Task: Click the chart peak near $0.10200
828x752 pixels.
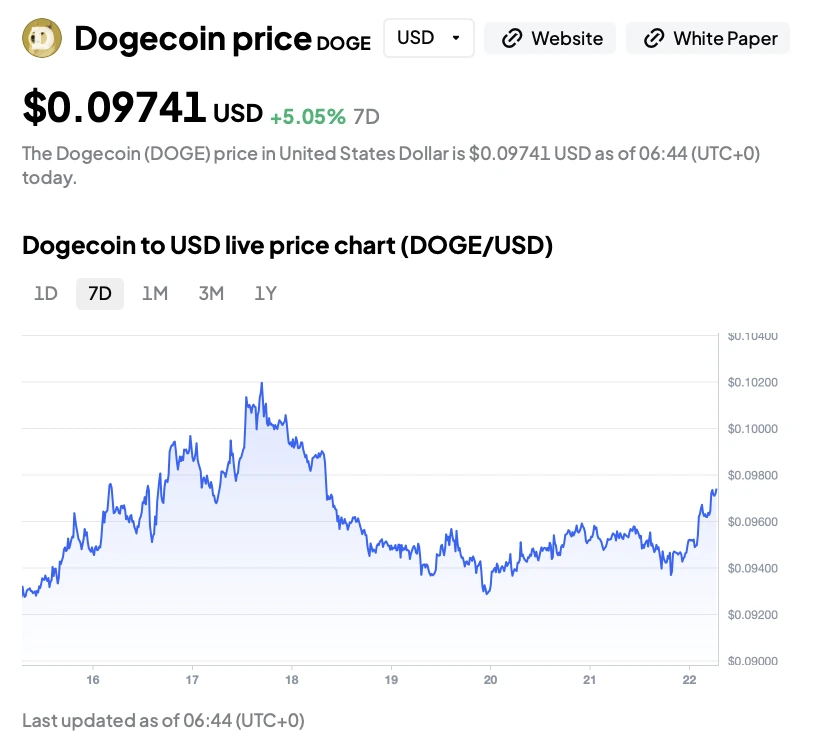Action: tap(262, 383)
